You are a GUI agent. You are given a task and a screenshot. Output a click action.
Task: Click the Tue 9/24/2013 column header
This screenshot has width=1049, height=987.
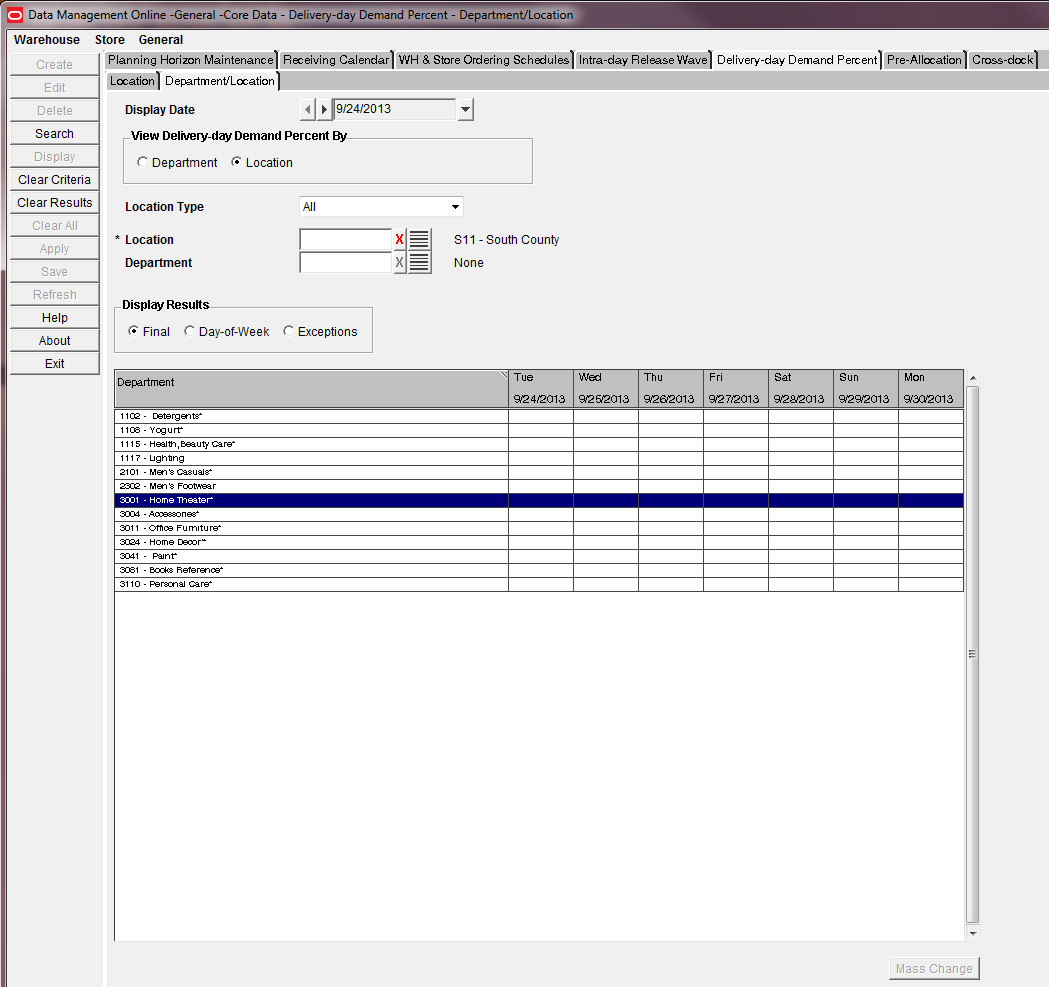click(541, 388)
